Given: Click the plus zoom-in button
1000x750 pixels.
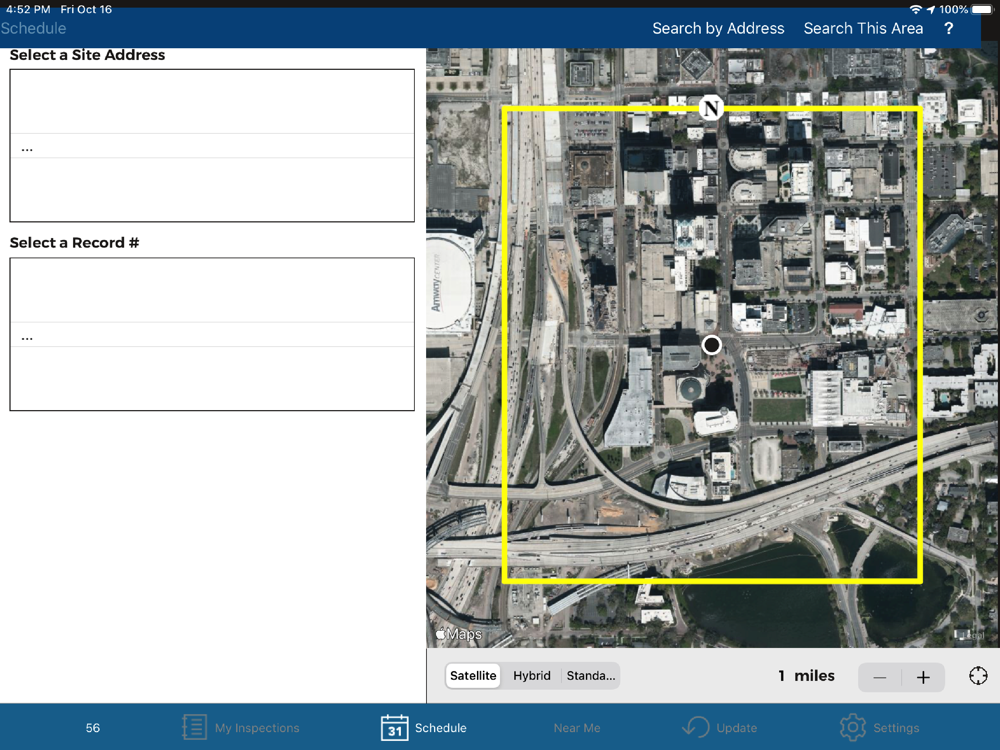Looking at the screenshot, I should tap(923, 677).
